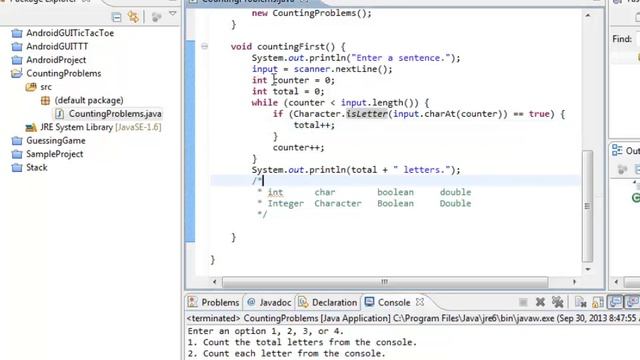Switch to the Javadoc tab
This screenshot has height=360, width=640.
pyautogui.click(x=269, y=302)
